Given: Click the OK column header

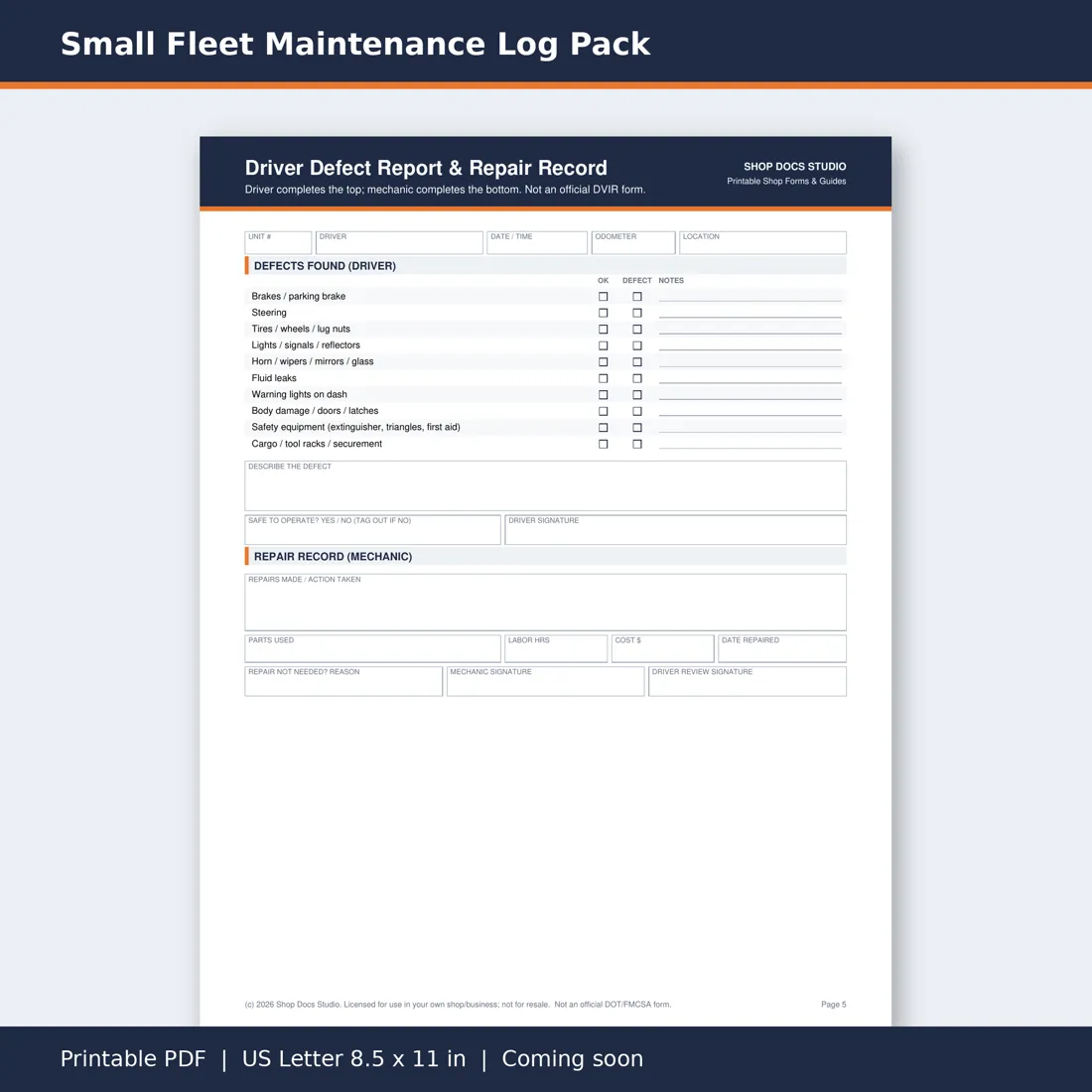Looking at the screenshot, I should [604, 281].
